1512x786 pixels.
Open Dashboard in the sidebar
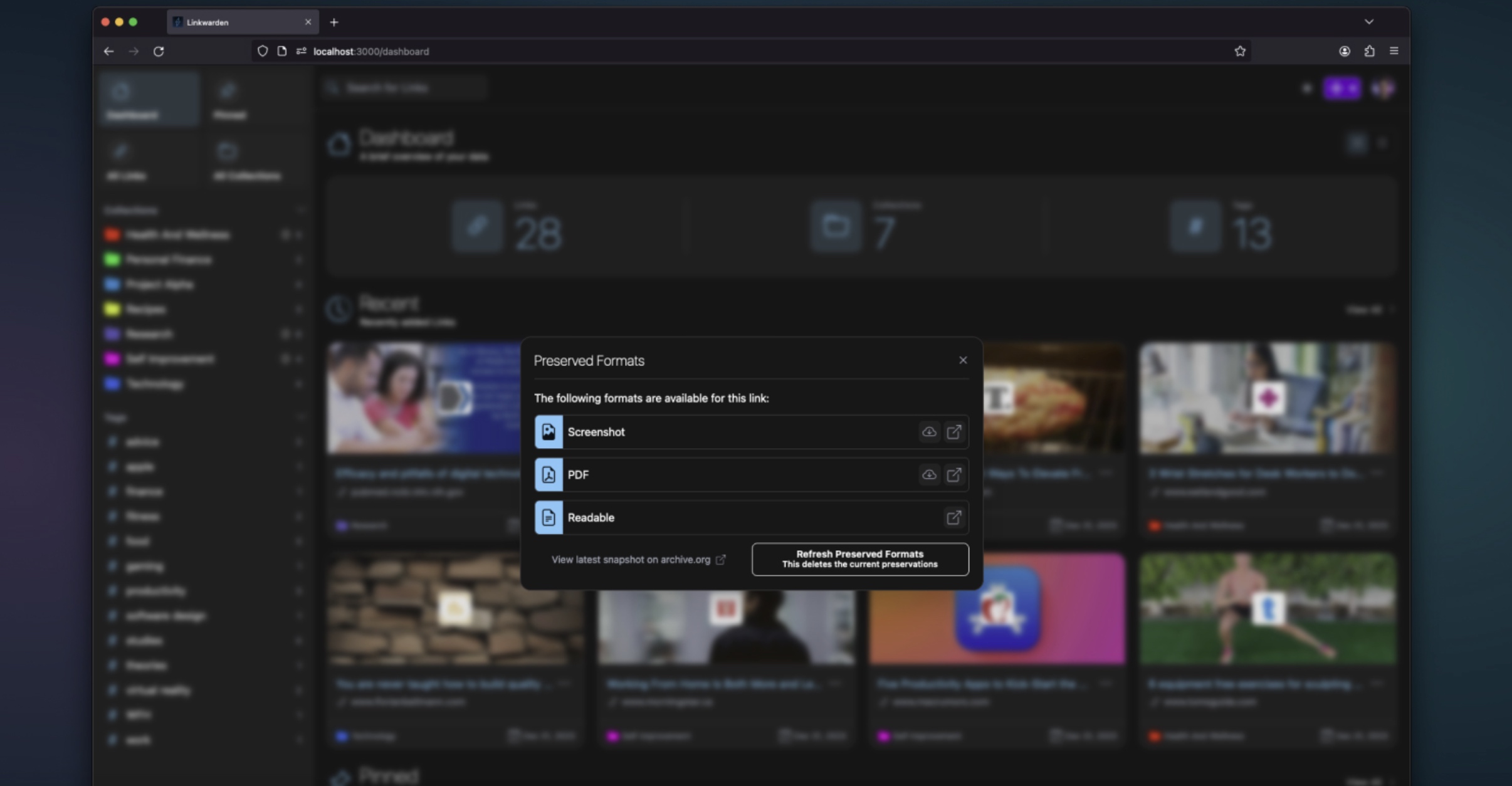[149, 99]
